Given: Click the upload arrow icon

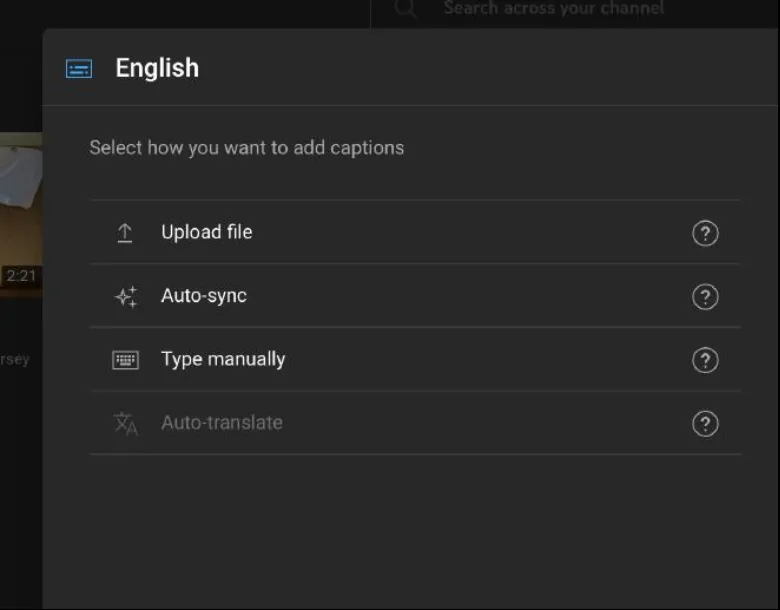Looking at the screenshot, I should click(125, 233).
